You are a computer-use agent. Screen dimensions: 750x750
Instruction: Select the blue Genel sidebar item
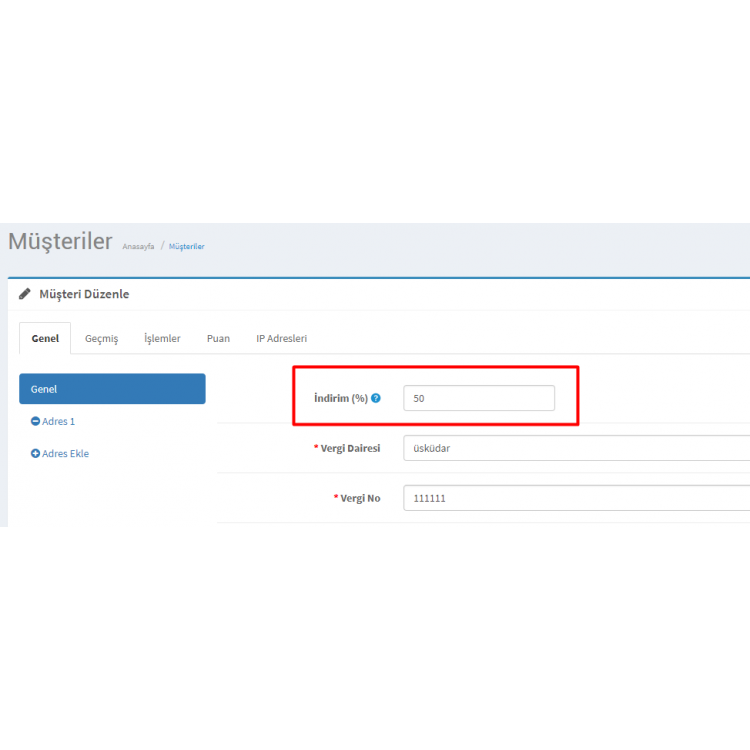(x=112, y=389)
